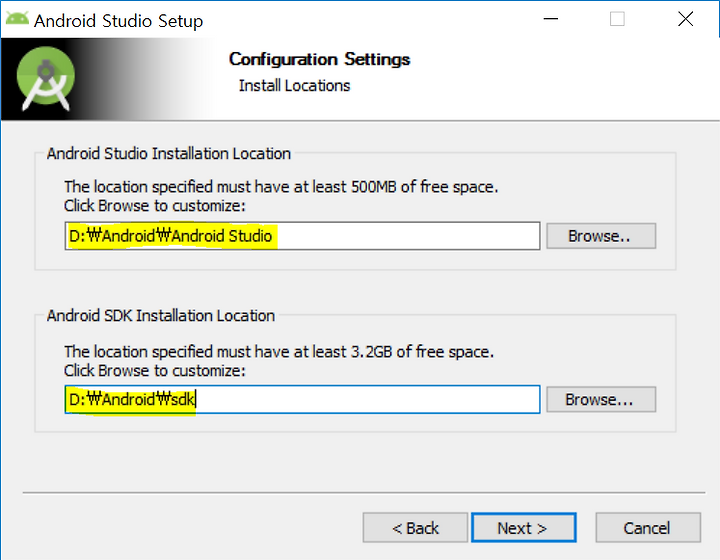Click the Android Studio Setup title text
Viewport: 720px width, 560px height.
click(x=118, y=21)
